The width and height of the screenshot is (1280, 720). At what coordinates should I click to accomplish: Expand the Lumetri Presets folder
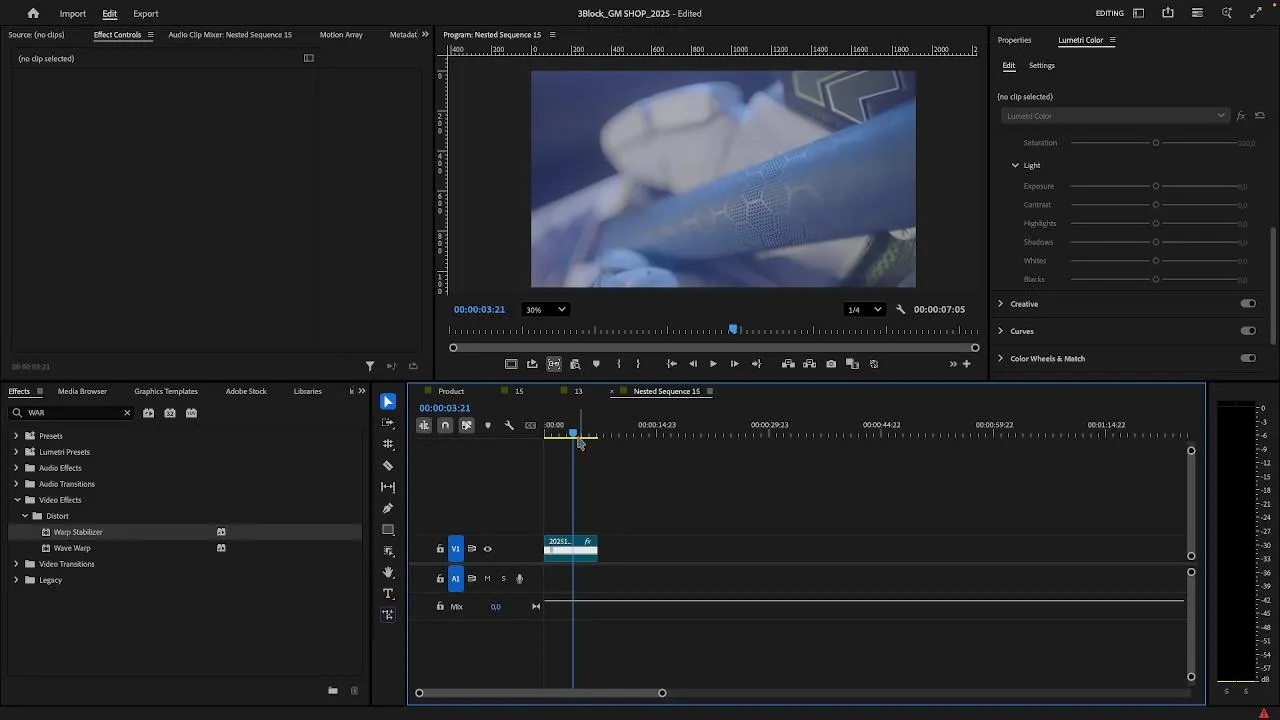tap(16, 452)
